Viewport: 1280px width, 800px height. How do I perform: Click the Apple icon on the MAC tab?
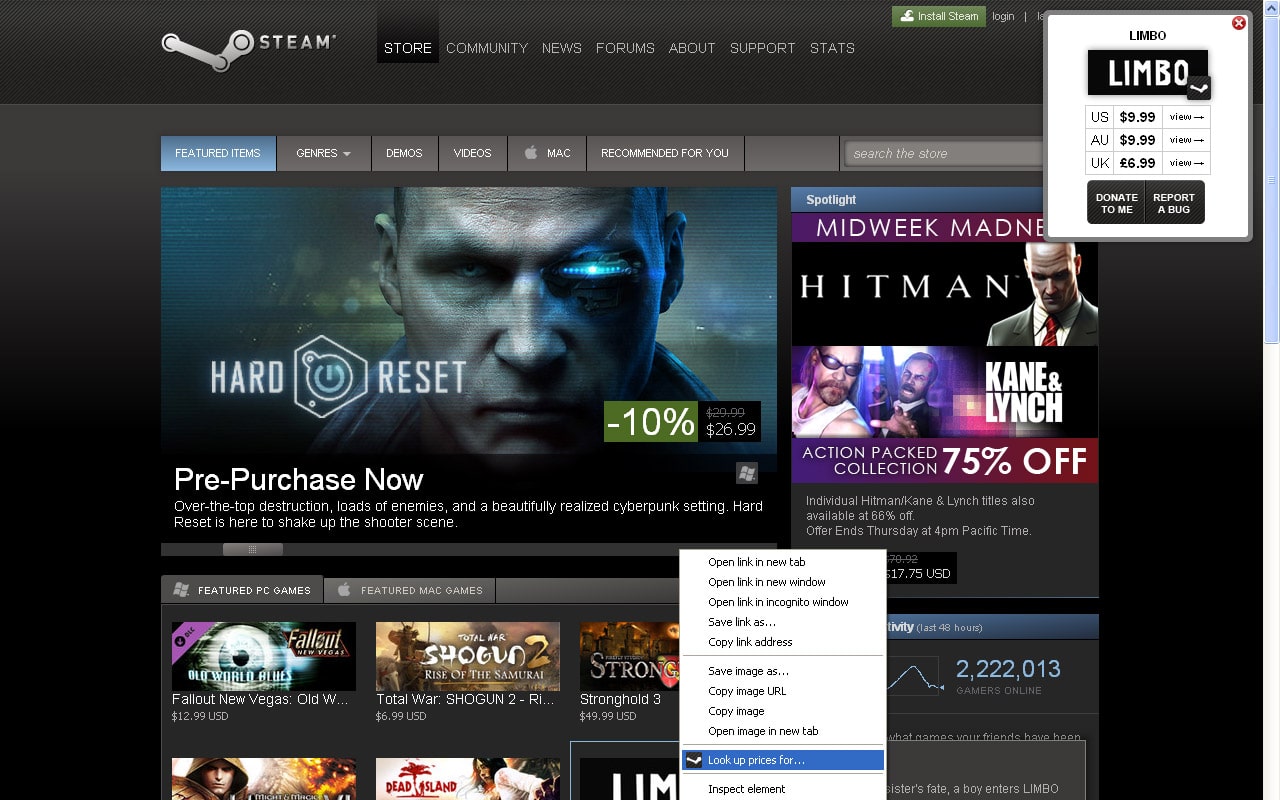click(531, 153)
